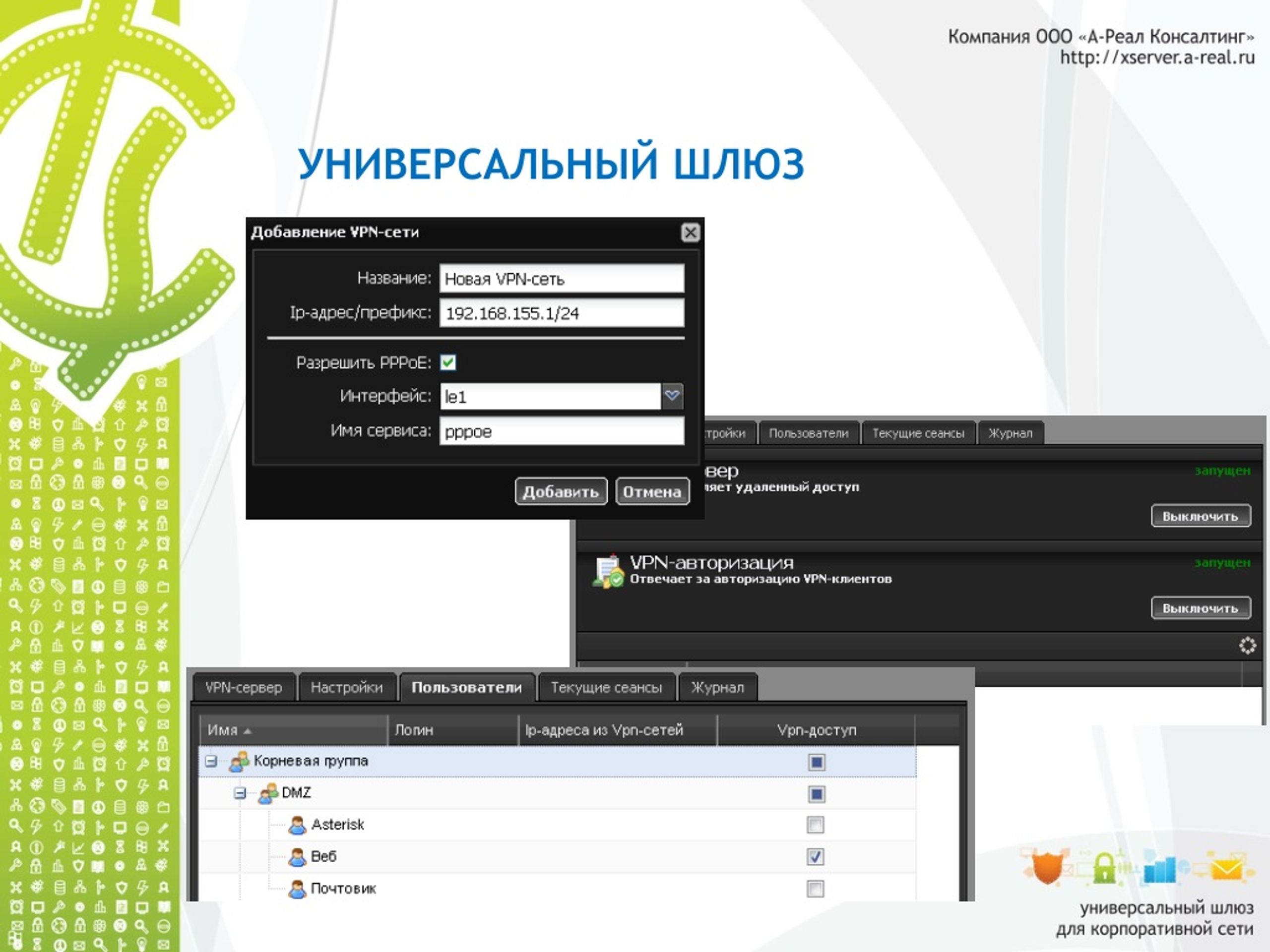This screenshot has width=1270, height=952.
Task: Click the Веб user icon
Action: coord(297,857)
